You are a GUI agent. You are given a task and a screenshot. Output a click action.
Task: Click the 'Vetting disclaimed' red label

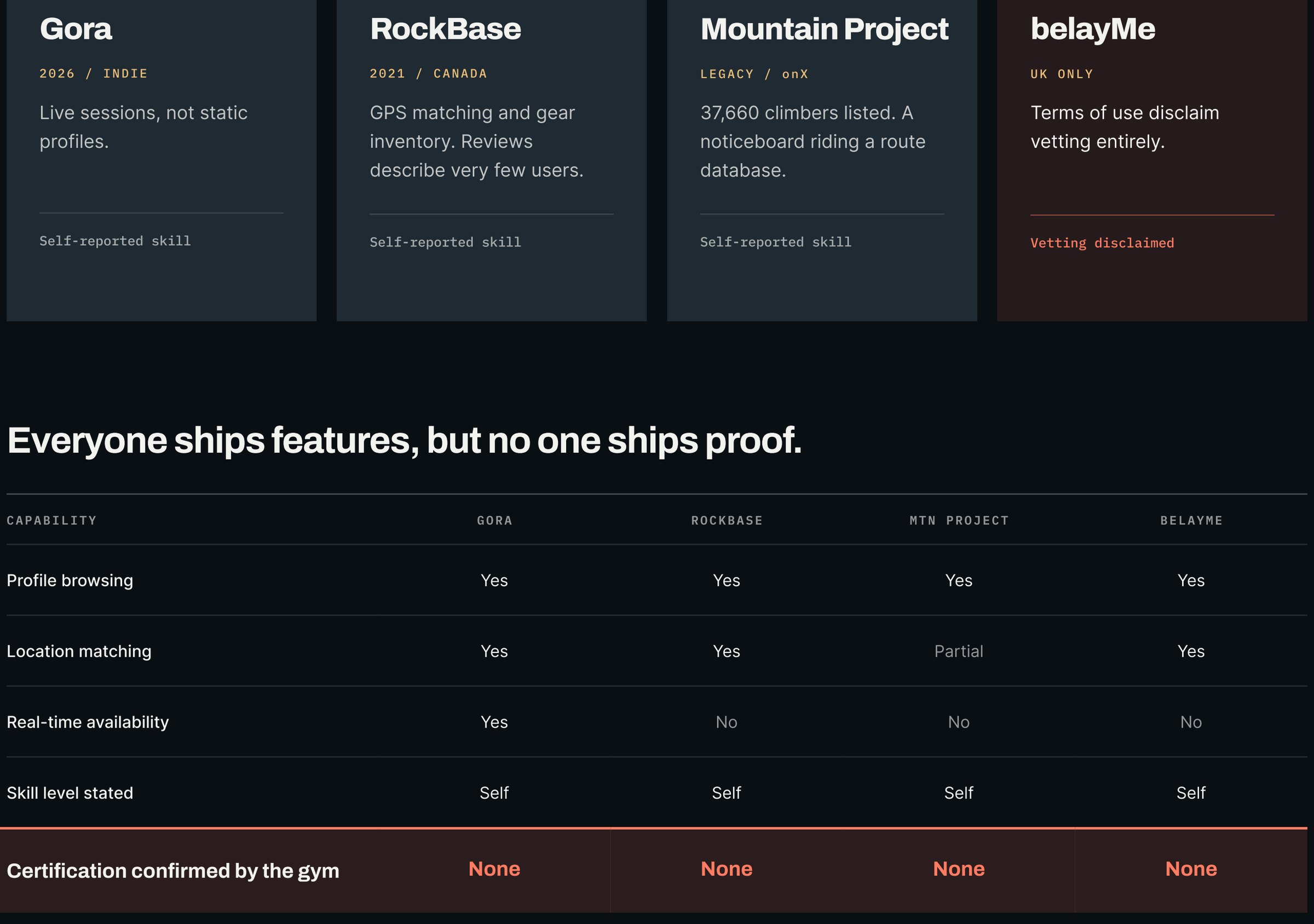(x=1102, y=242)
